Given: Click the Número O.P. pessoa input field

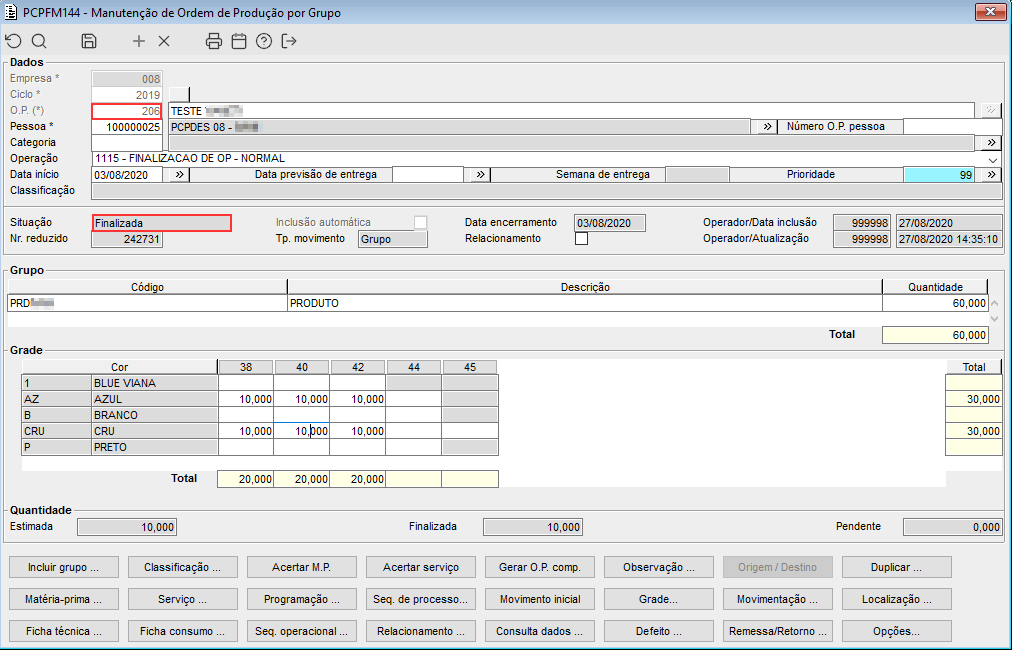Looking at the screenshot, I should tap(952, 127).
